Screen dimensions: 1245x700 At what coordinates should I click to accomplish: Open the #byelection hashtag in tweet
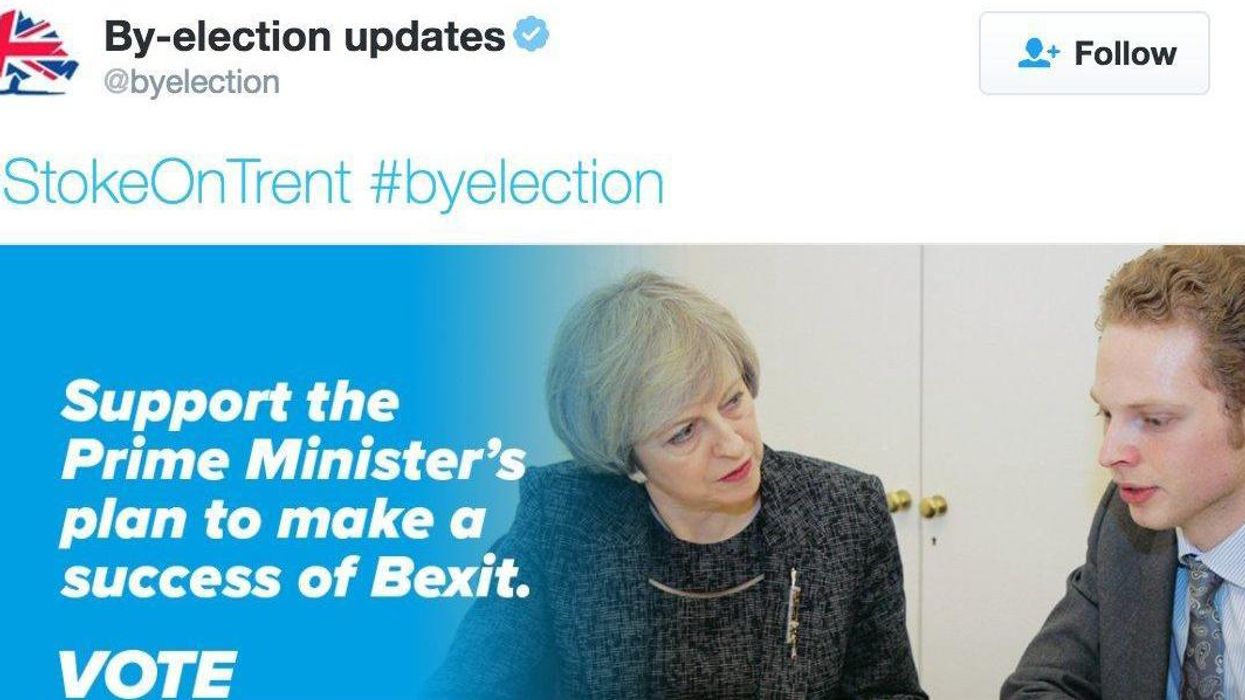pos(516,183)
